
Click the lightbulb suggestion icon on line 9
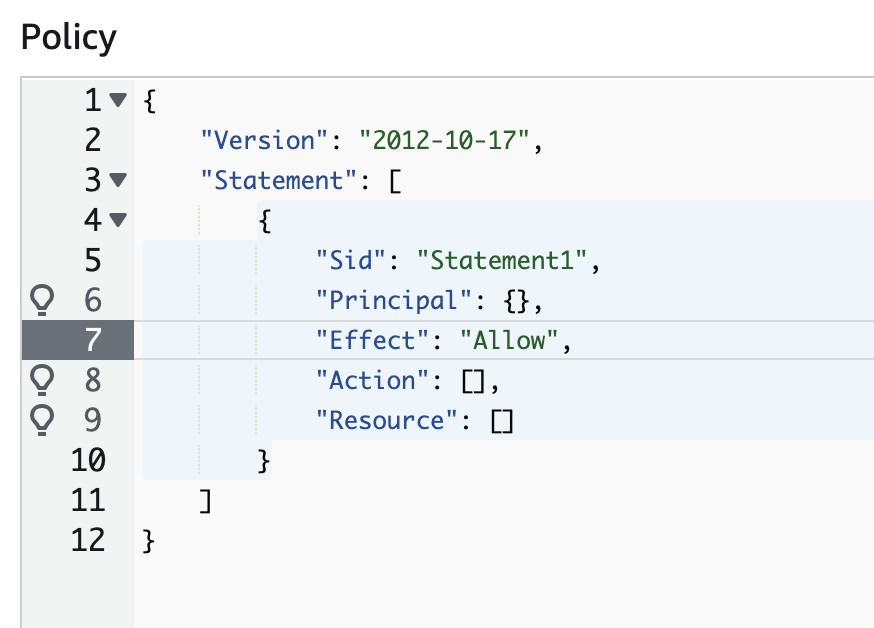tap(42, 420)
